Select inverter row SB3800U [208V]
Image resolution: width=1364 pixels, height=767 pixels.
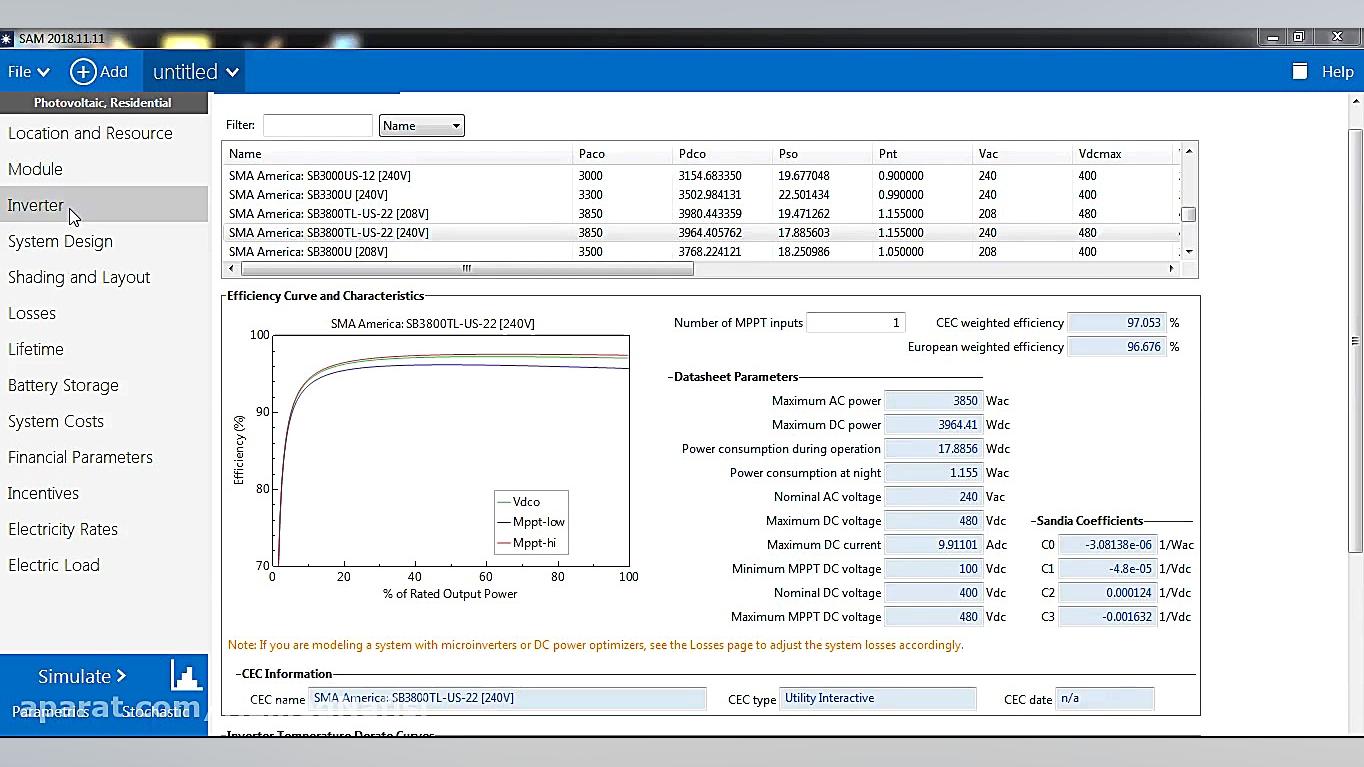701,252
